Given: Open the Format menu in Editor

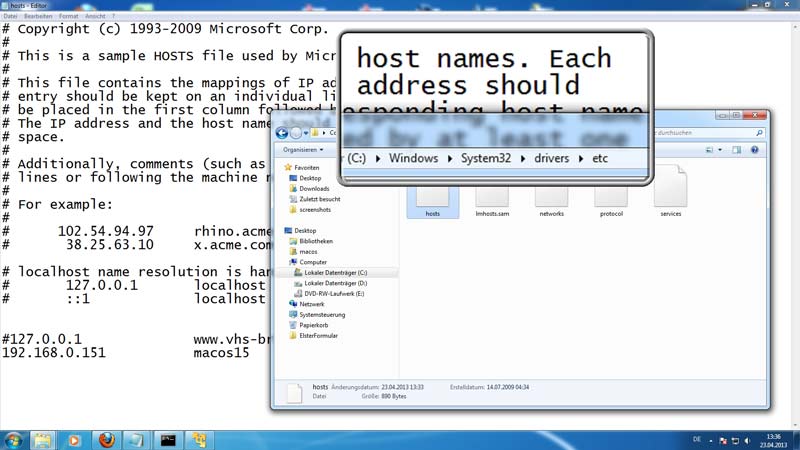Looking at the screenshot, I should 68,16.
